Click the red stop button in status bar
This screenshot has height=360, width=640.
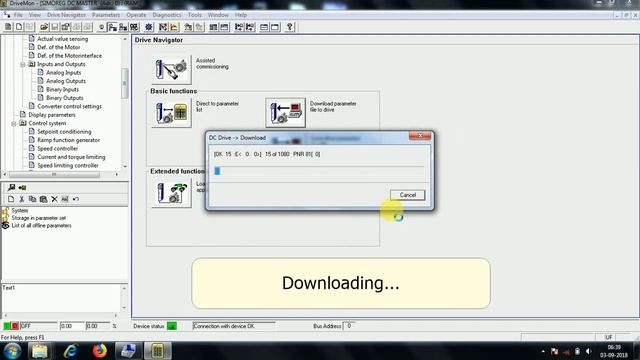15,326
